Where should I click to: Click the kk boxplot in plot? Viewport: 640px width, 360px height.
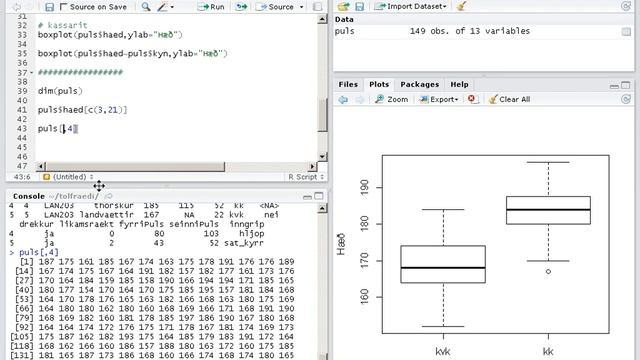tap(548, 210)
